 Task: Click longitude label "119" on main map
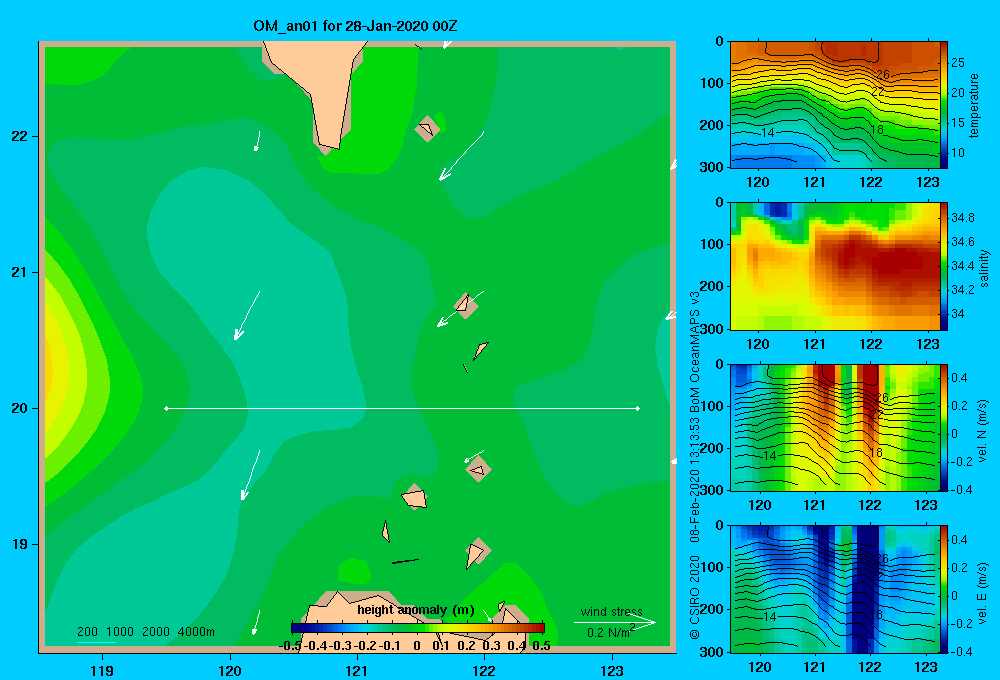[x=102, y=670]
